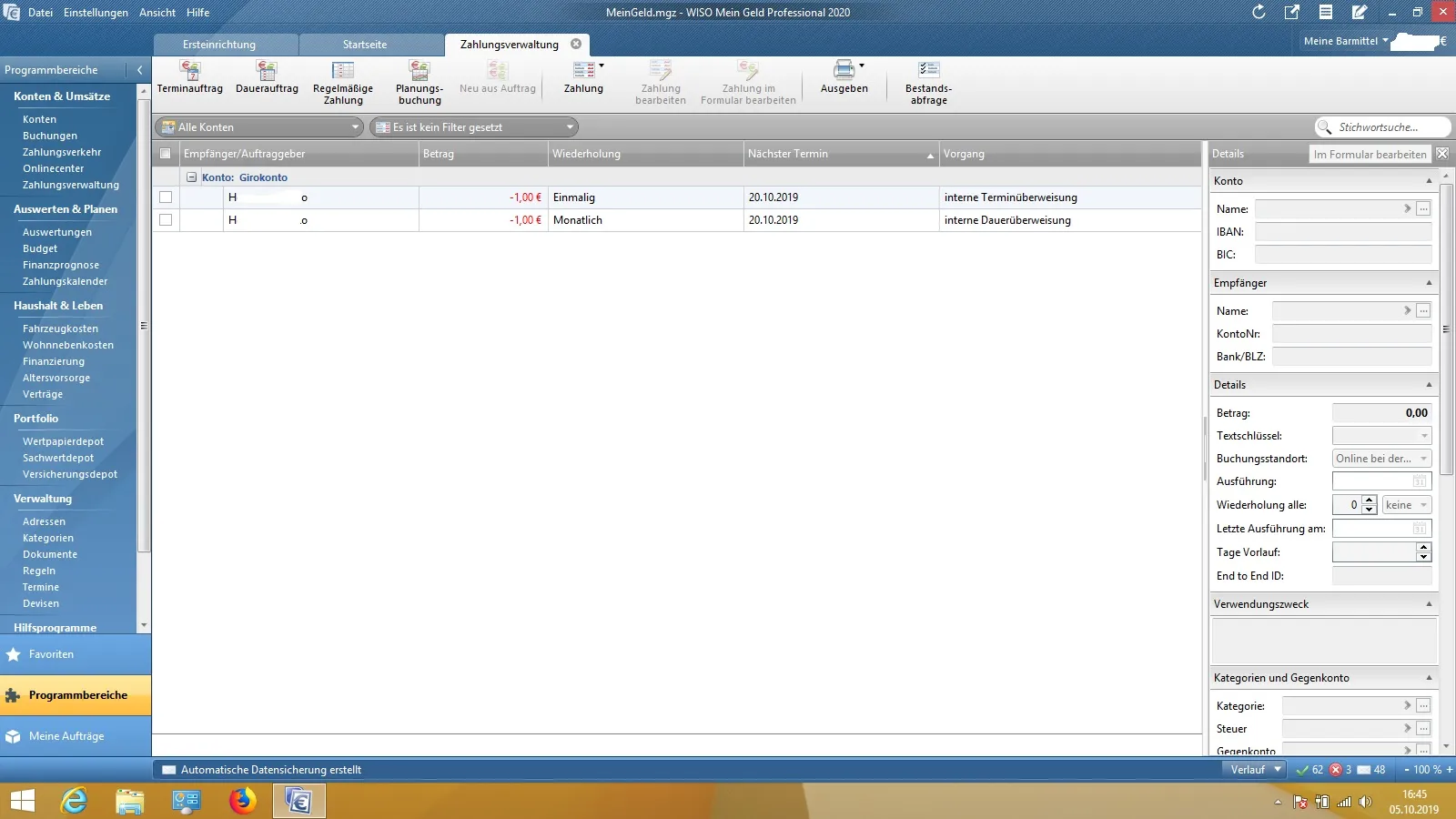Expand the filter dropdown 'Es ist kein Filter gesetzt'
The width and height of the screenshot is (1456, 819).
(474, 127)
